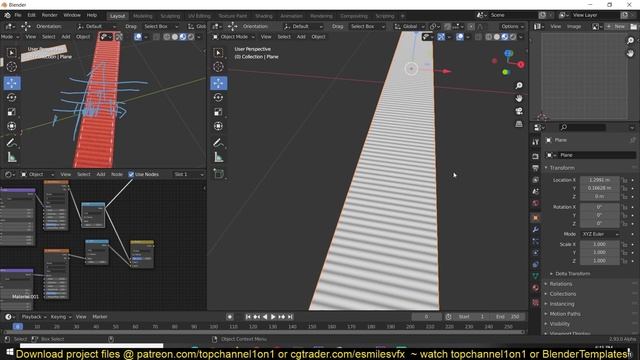Click the zoom magnifier in the 3D viewport
Screen dimensions: 640x360
(x=519, y=86)
